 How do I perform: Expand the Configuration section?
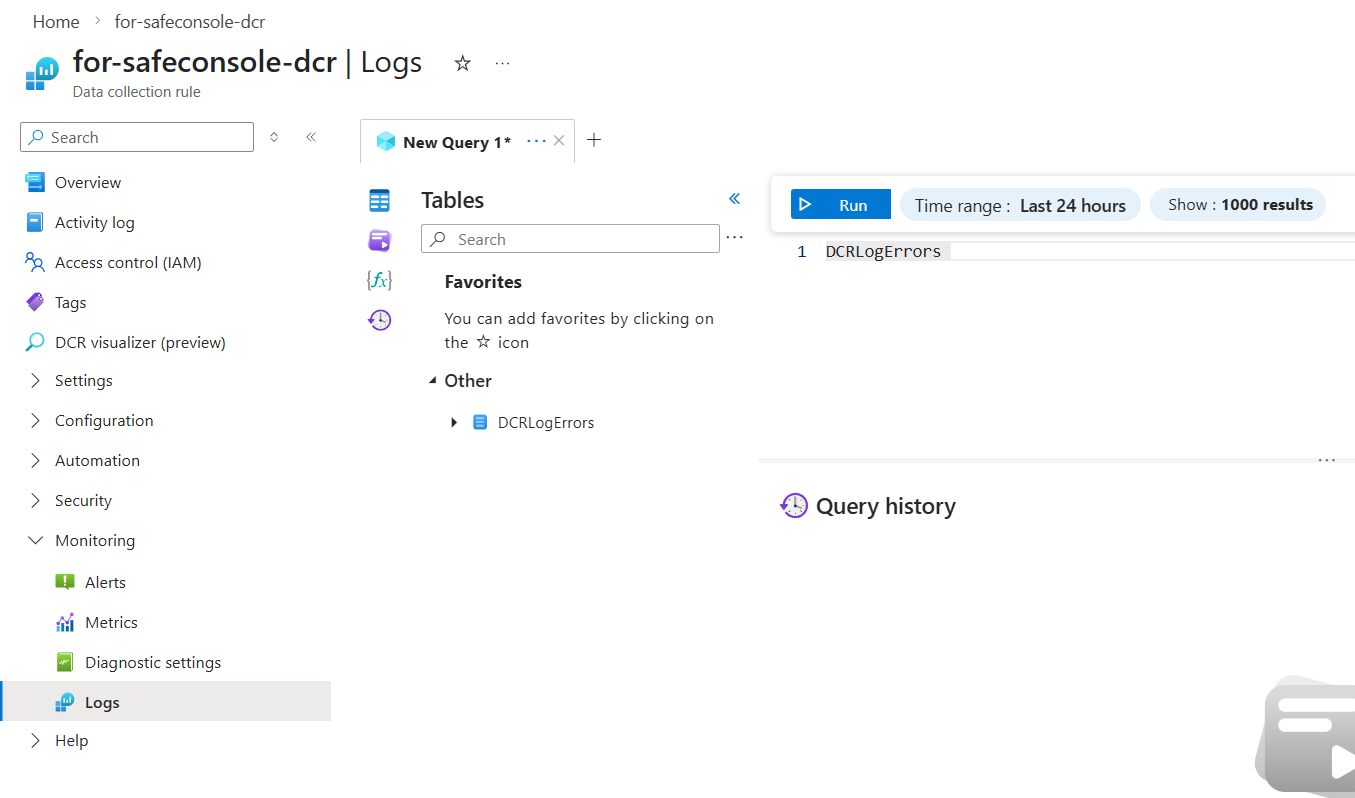[x=36, y=420]
